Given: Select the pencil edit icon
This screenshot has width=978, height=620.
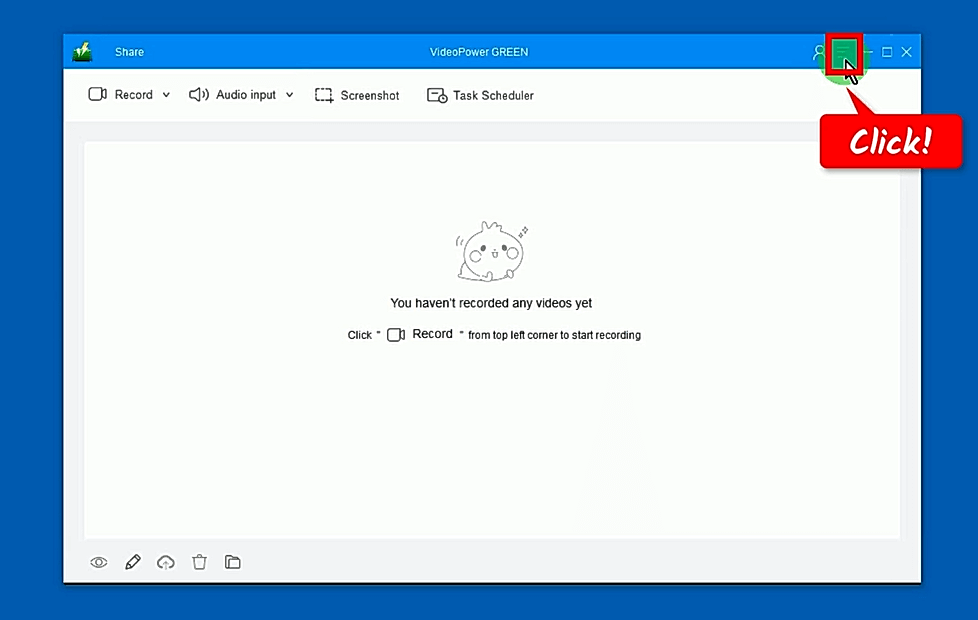Looking at the screenshot, I should click(132, 562).
